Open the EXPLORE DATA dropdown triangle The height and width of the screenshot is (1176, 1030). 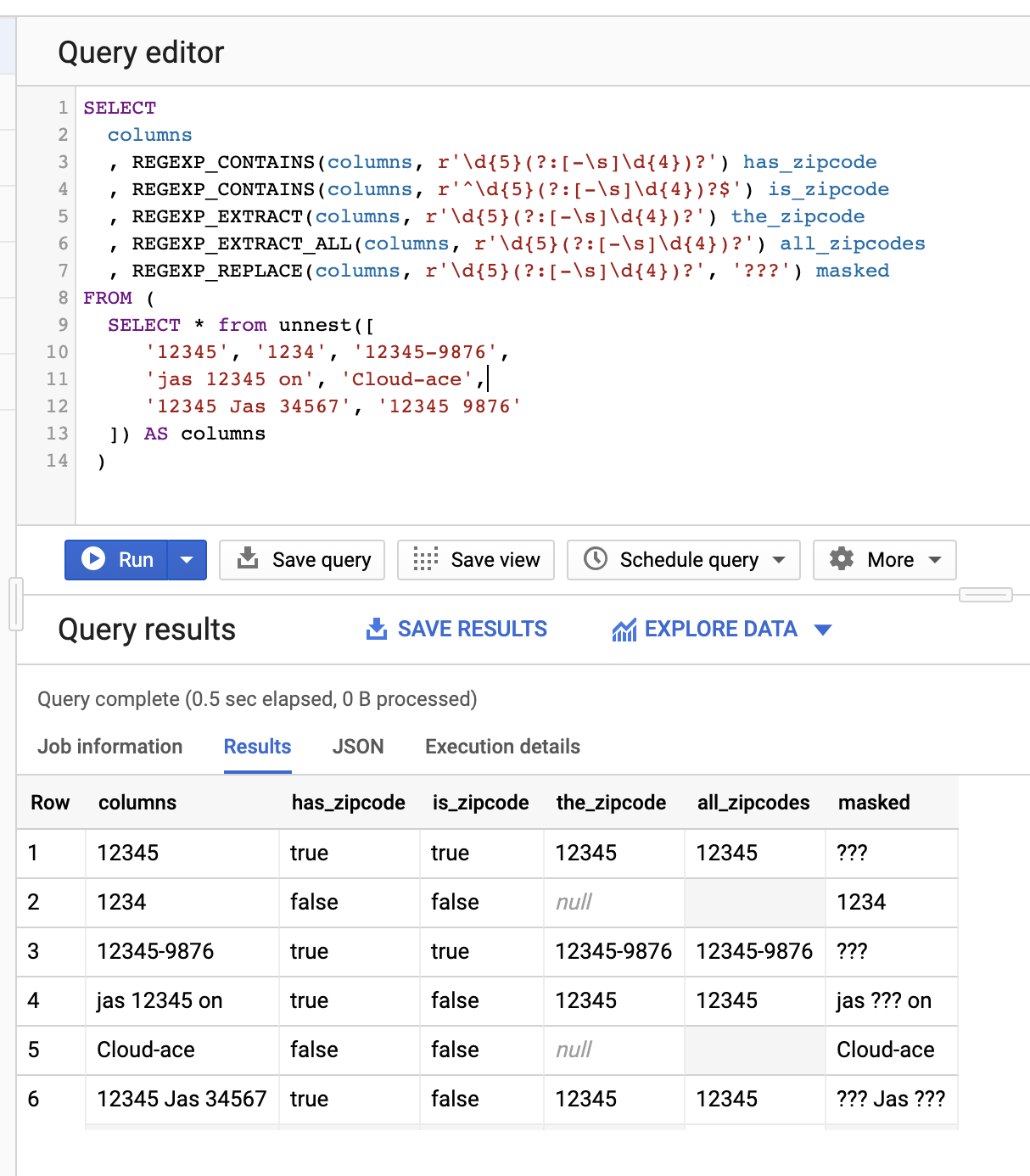click(x=822, y=630)
